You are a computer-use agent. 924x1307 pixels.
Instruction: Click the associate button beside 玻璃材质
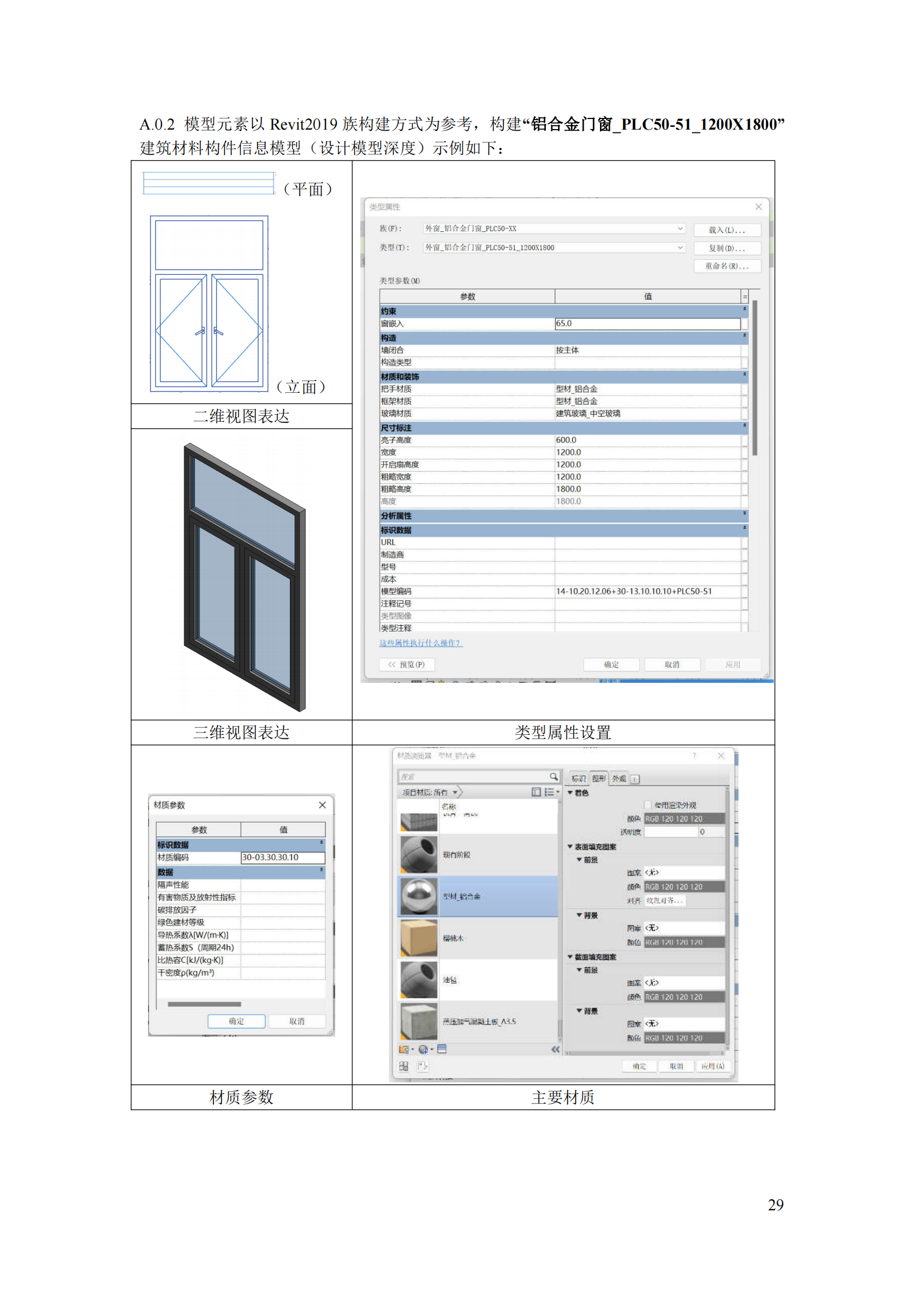click(x=744, y=414)
